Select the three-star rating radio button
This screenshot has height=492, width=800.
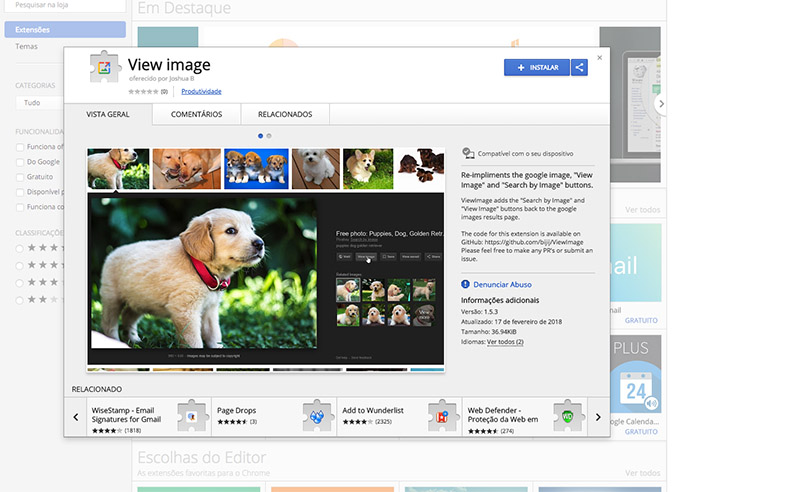click(x=19, y=283)
